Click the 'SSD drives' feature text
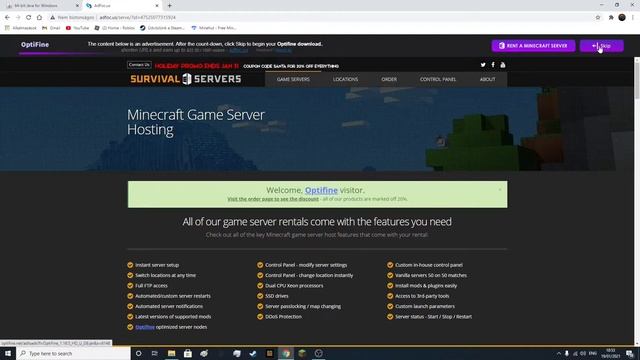Screen dimensions: 640x360 [x=277, y=296]
